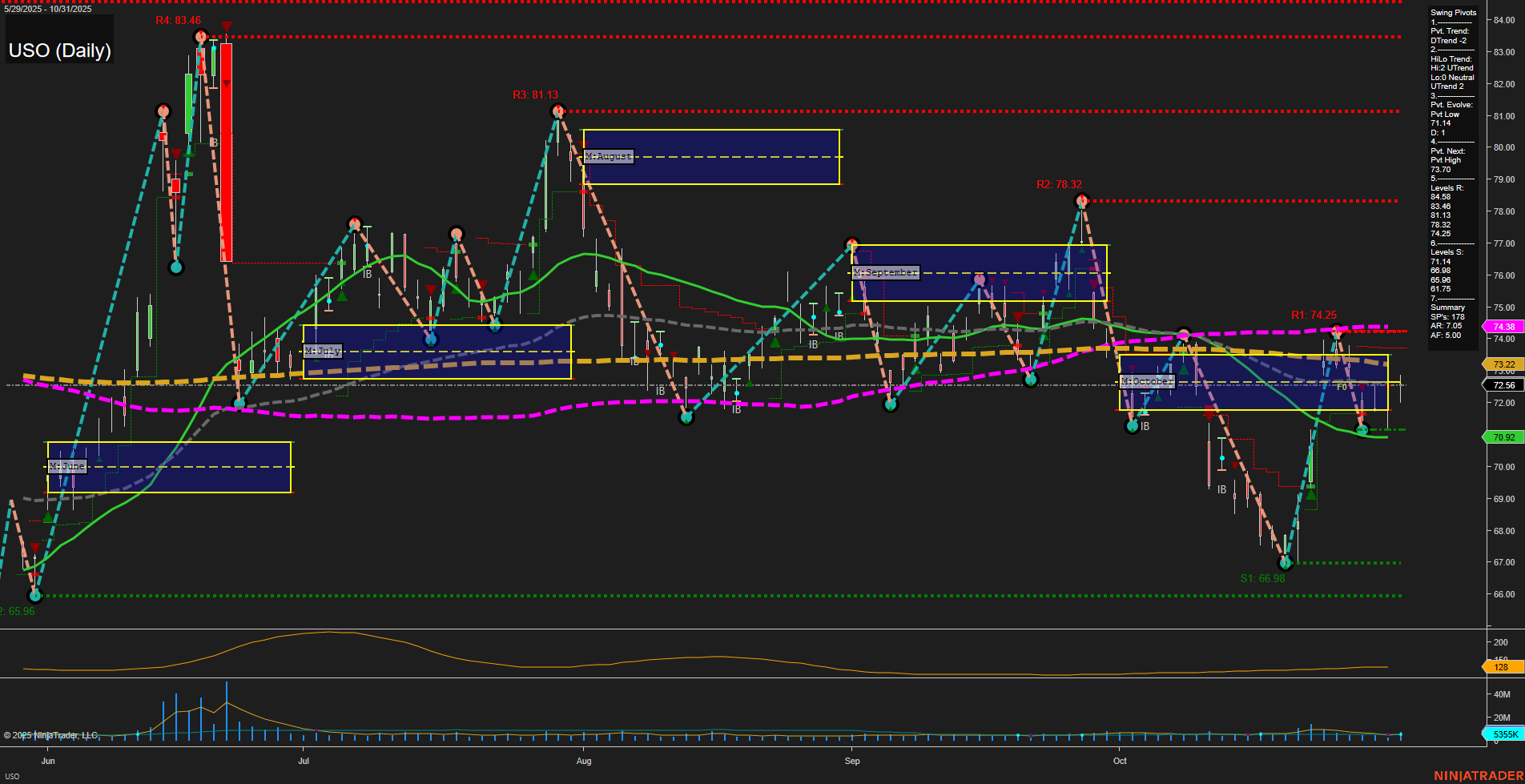Select the M:June zone label

68,465
